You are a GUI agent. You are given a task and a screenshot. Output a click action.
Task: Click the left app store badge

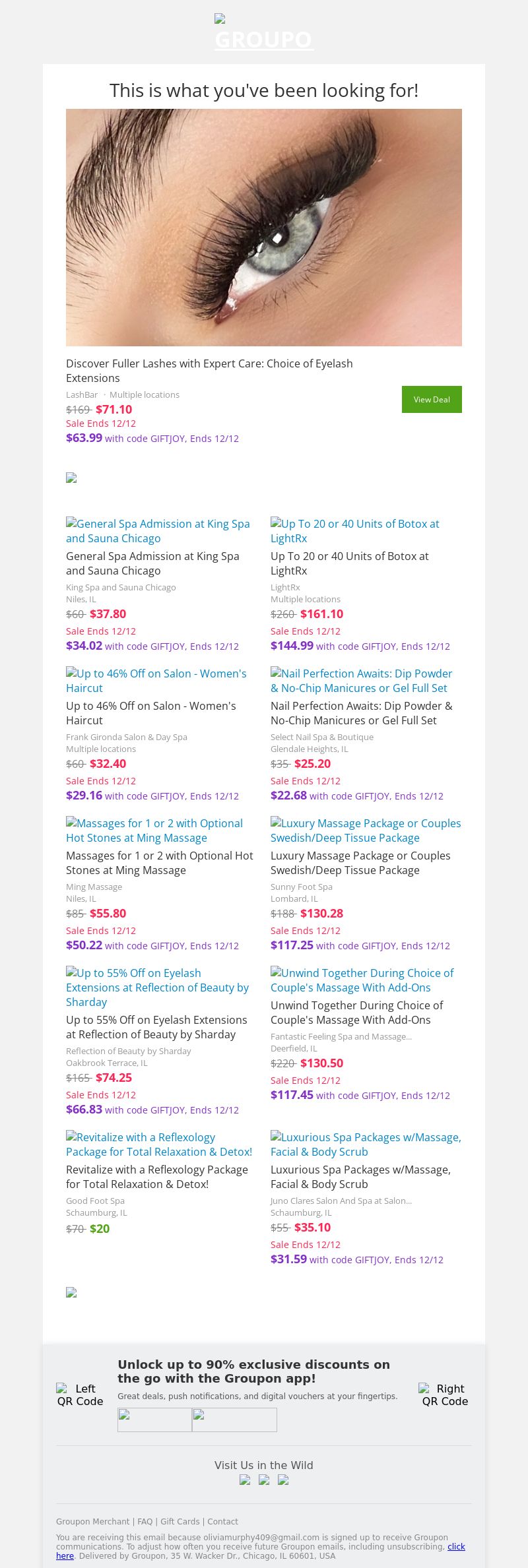[154, 1420]
